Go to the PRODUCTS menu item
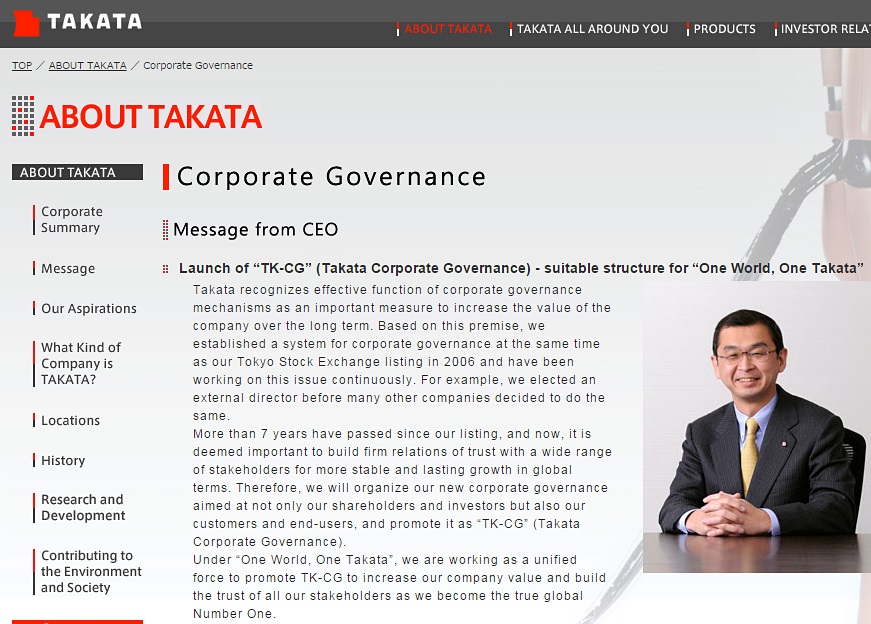This screenshot has height=624, width=871. (x=724, y=29)
